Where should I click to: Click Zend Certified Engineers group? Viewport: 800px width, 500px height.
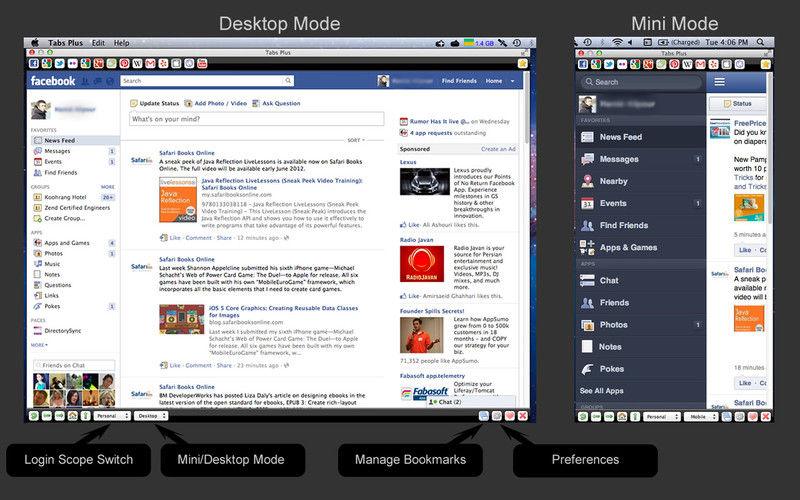(x=77, y=208)
